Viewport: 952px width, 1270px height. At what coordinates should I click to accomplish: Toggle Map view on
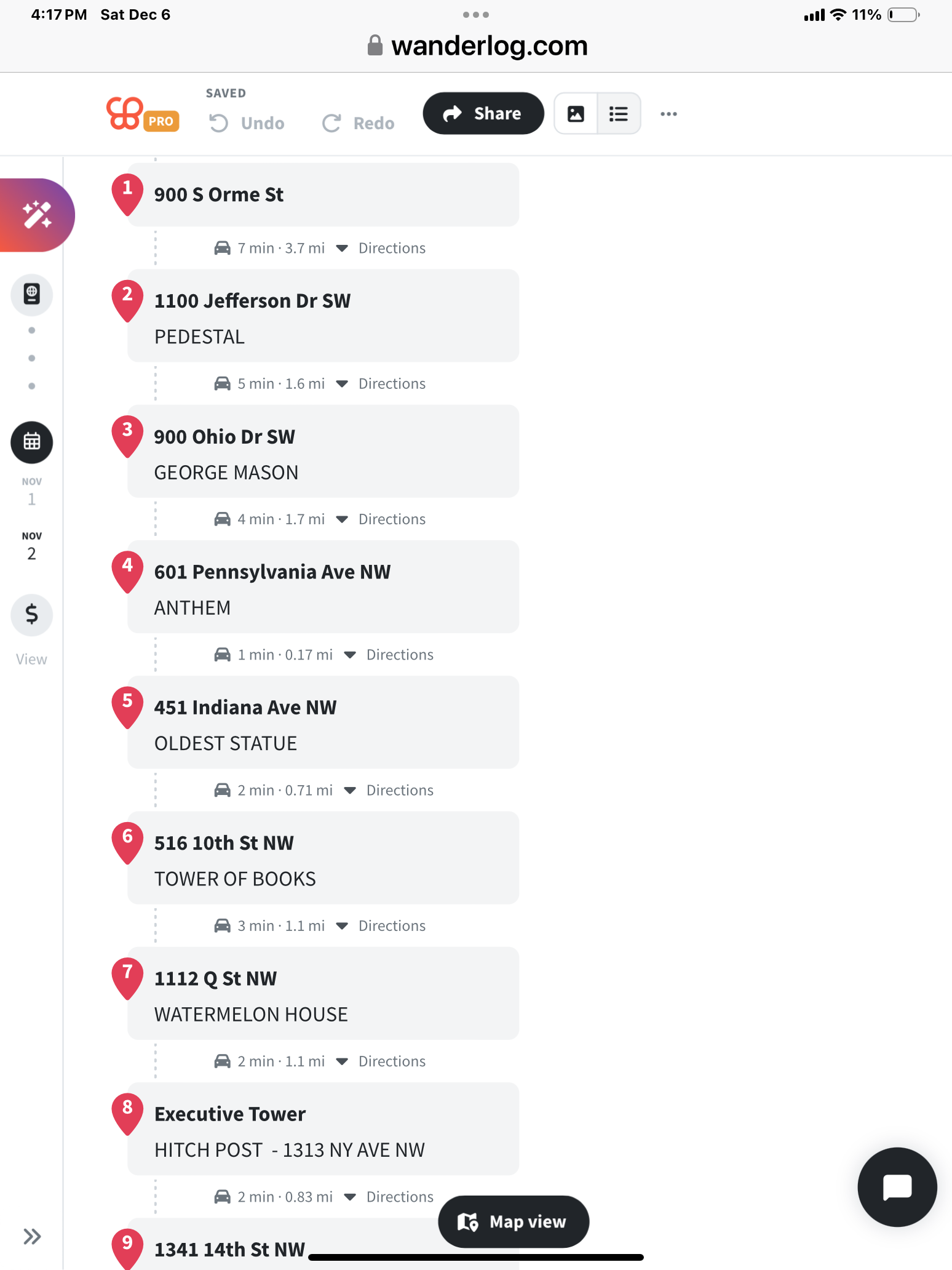(513, 1221)
